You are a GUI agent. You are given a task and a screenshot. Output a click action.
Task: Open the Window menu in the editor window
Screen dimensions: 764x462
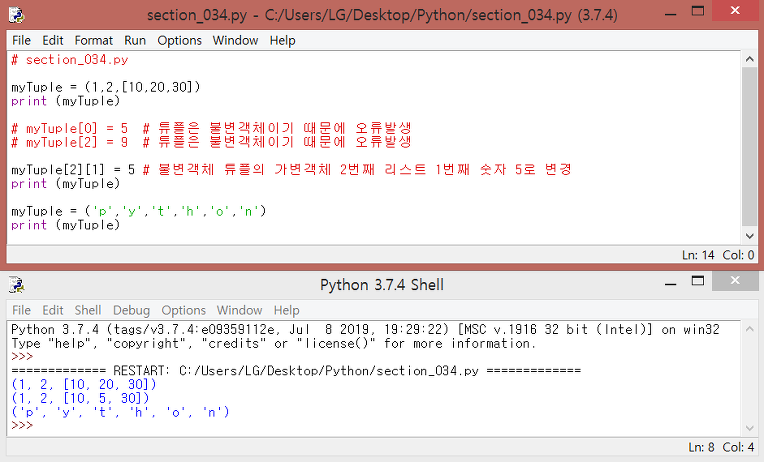pyautogui.click(x=235, y=40)
